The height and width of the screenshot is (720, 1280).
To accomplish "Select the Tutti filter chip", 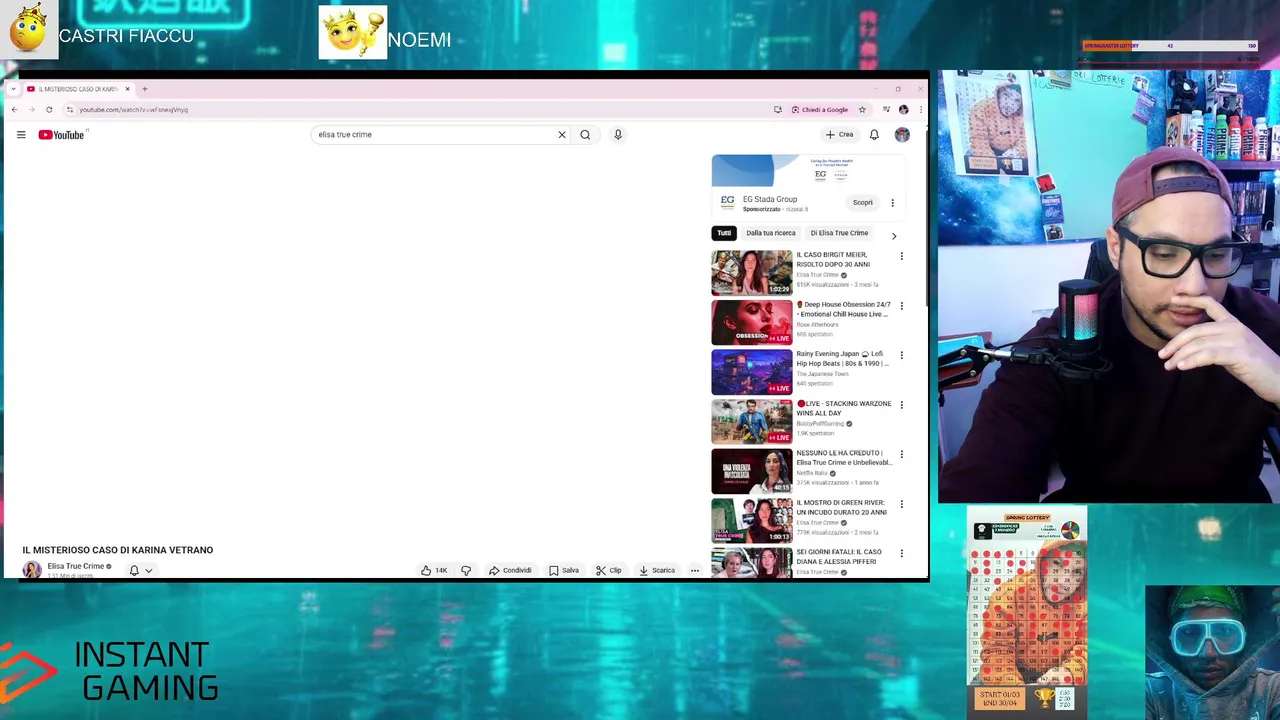I will click(x=724, y=233).
